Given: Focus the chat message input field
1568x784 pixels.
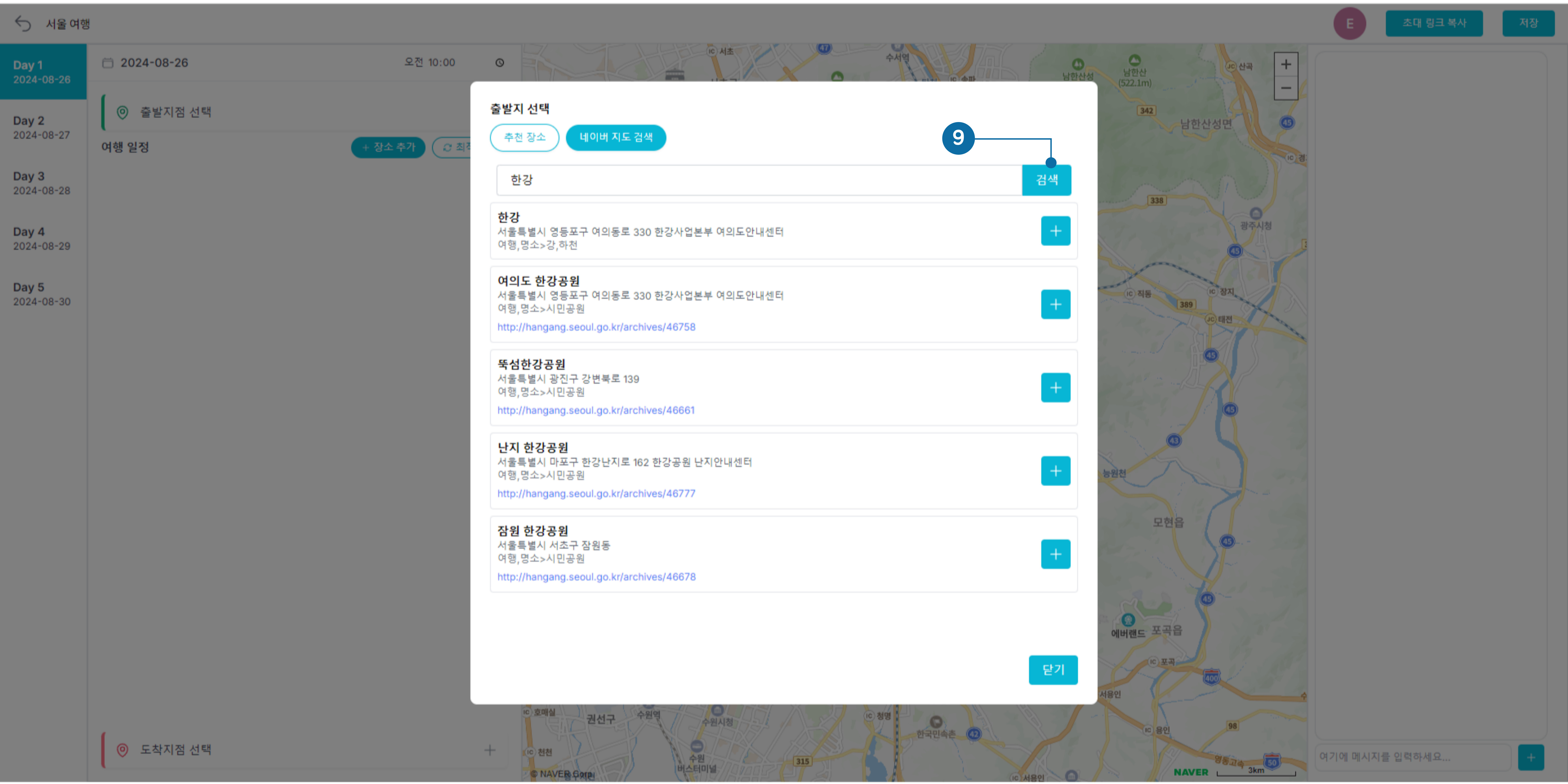Looking at the screenshot, I should pos(1412,757).
